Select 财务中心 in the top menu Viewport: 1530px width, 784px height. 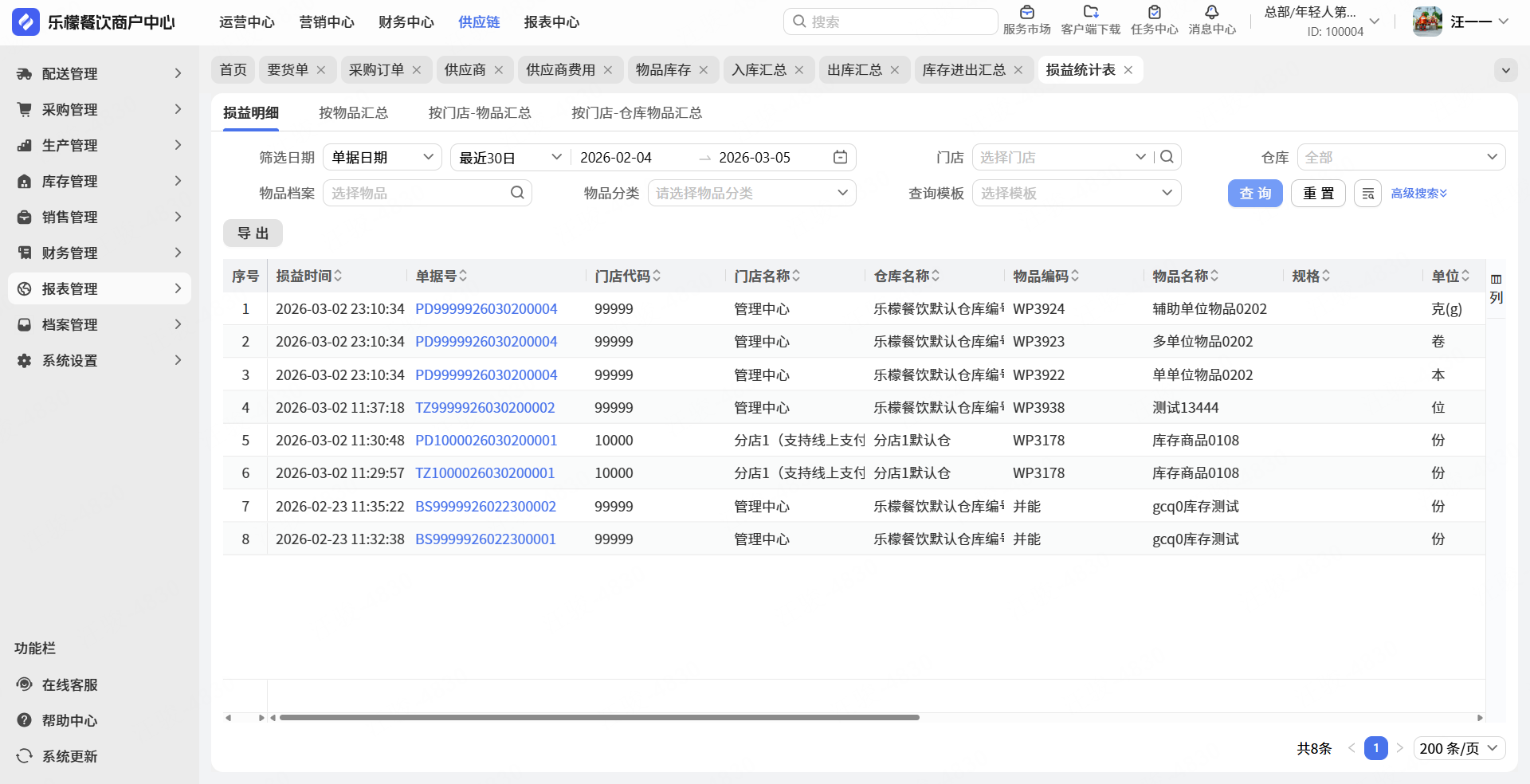click(406, 22)
